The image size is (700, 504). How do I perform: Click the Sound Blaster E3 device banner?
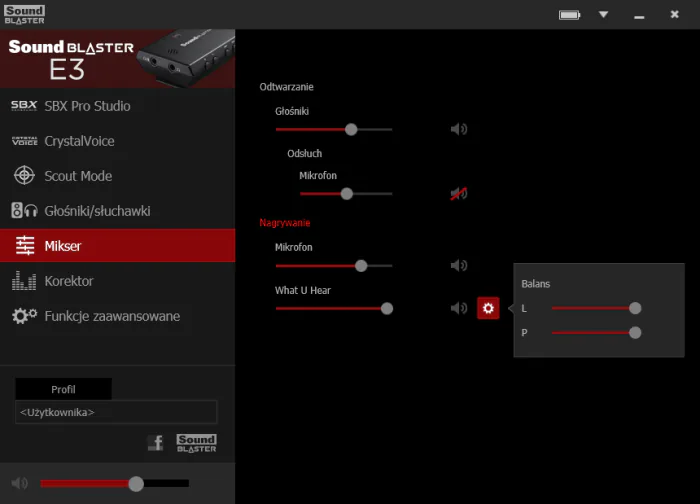tap(117, 59)
